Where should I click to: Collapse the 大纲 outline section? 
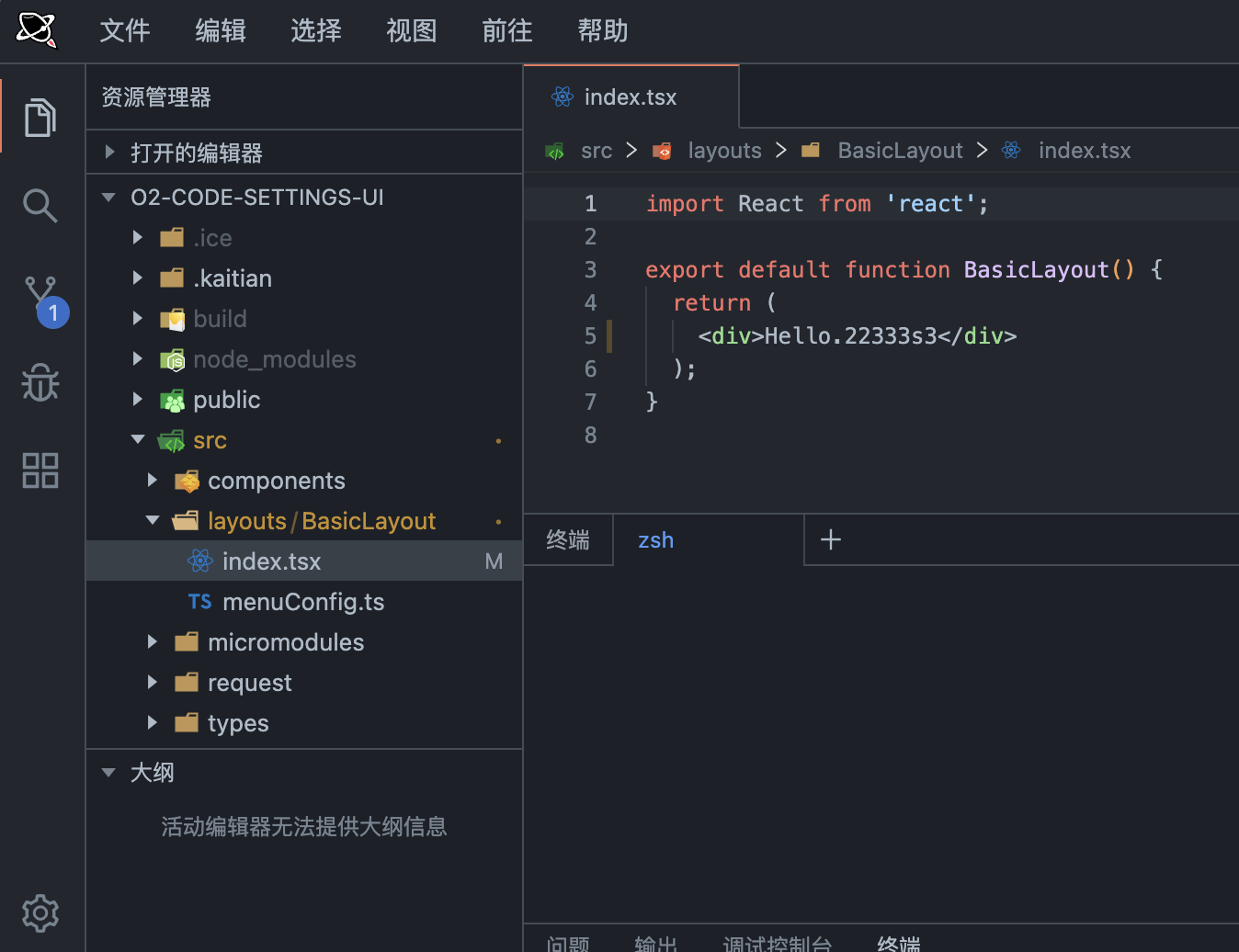(x=108, y=773)
